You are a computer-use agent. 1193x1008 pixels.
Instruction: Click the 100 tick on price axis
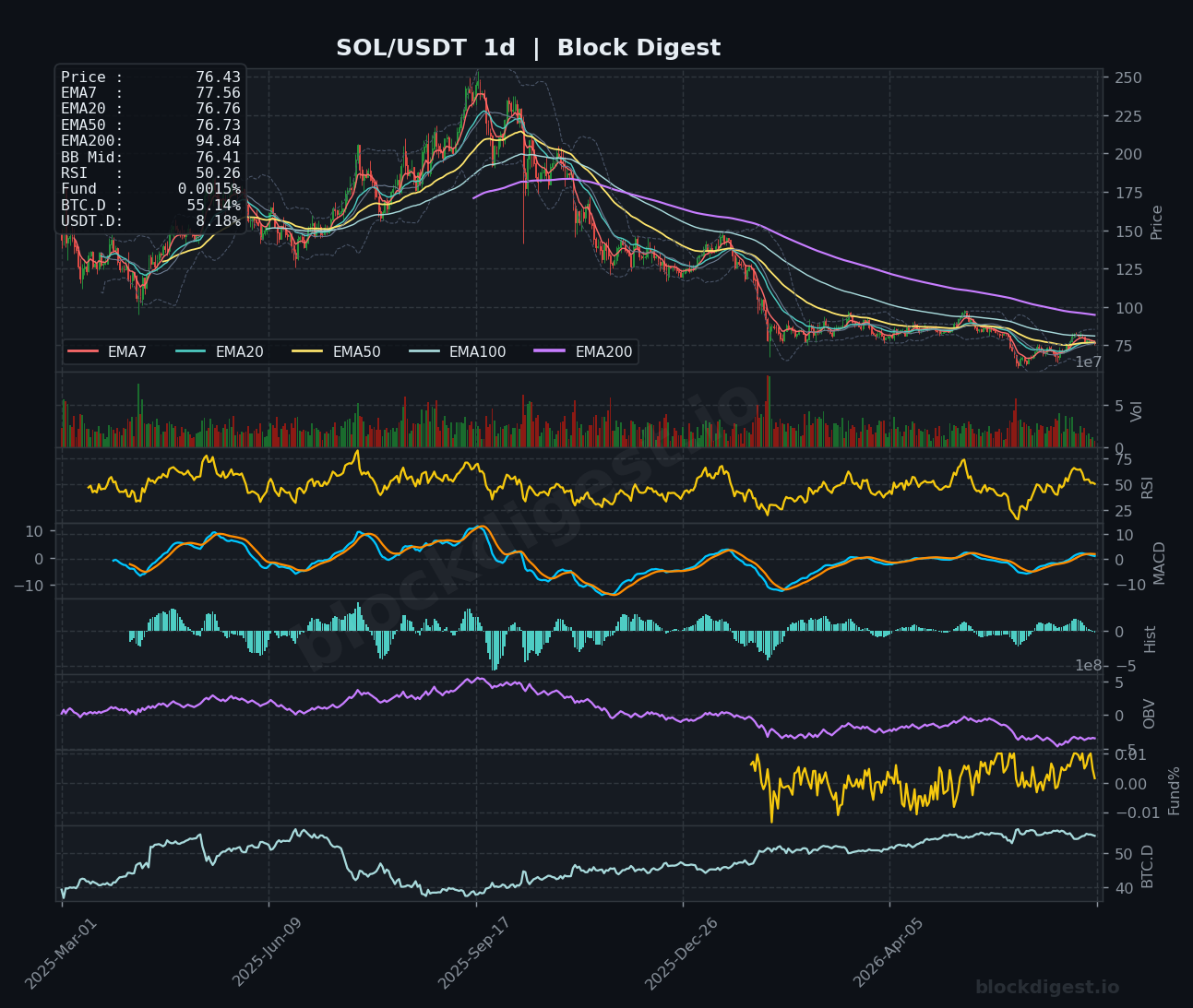1128,308
